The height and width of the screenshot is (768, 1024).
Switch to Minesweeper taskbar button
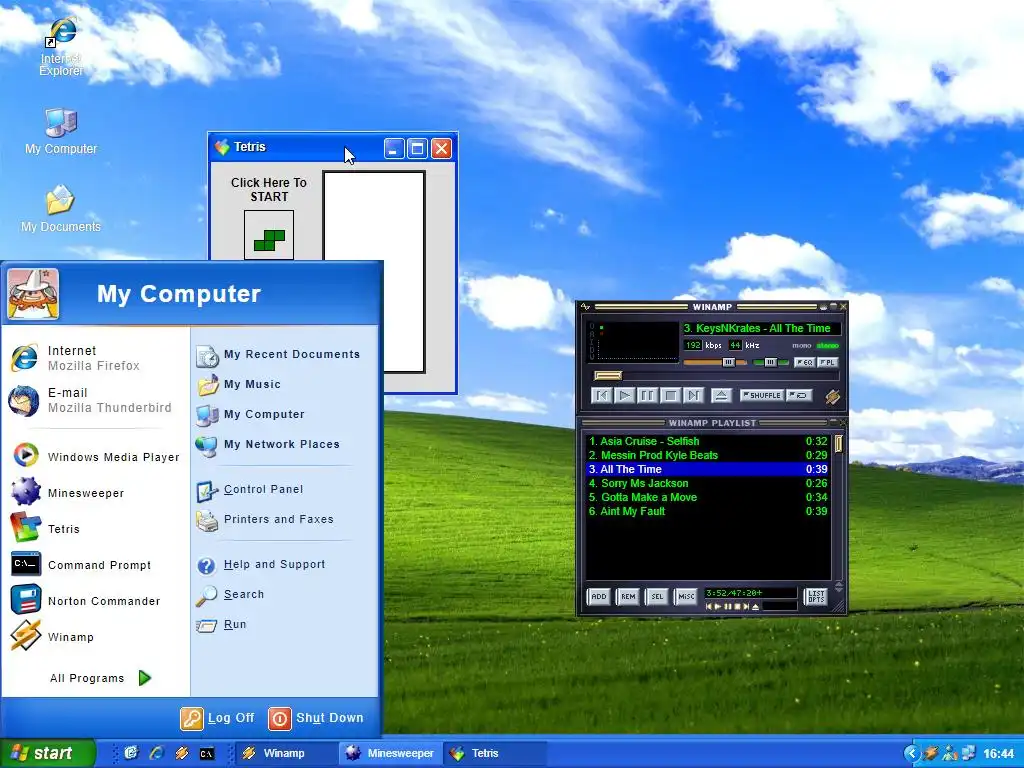click(391, 753)
